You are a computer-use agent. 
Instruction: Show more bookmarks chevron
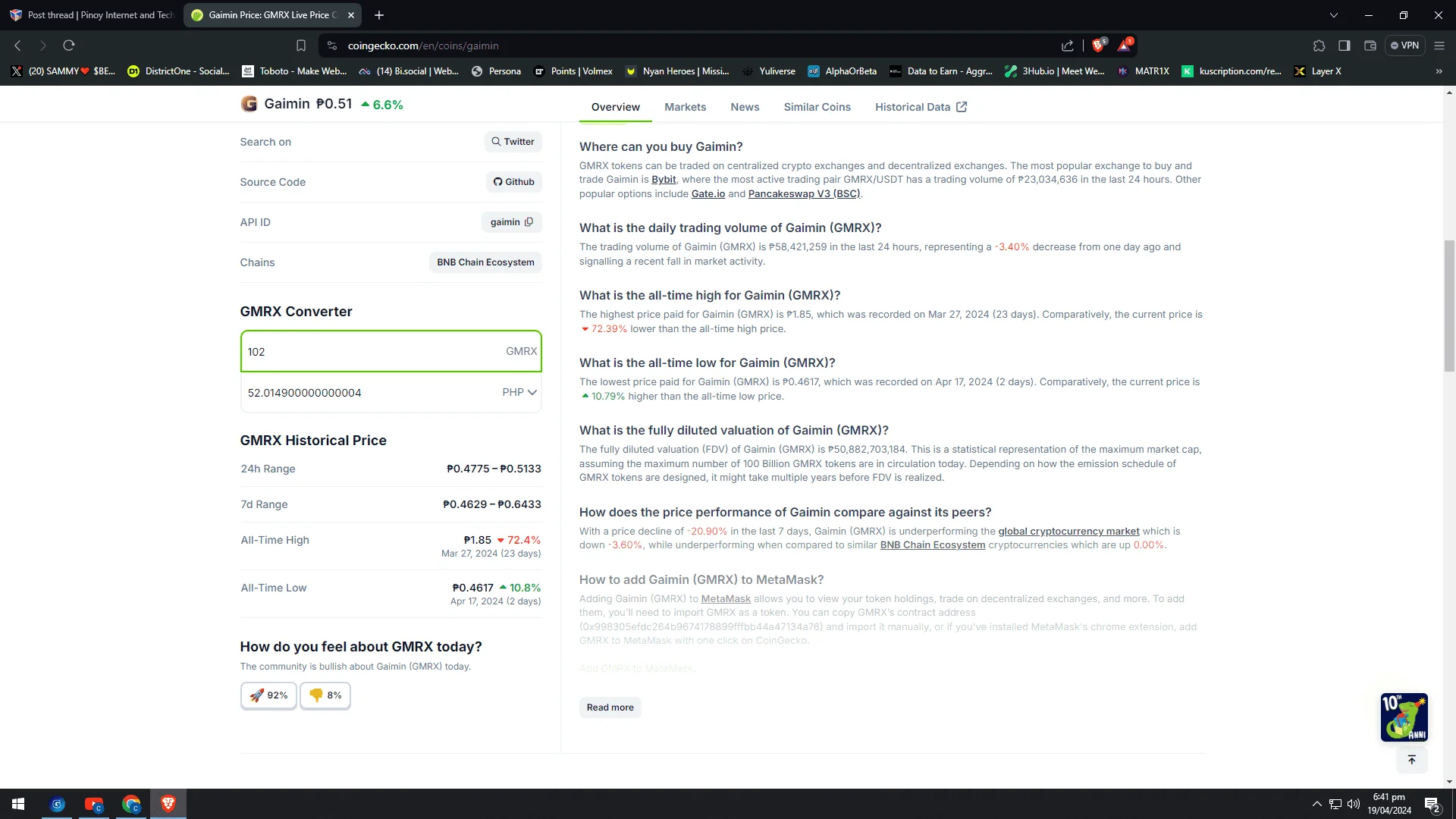pos(1439,71)
